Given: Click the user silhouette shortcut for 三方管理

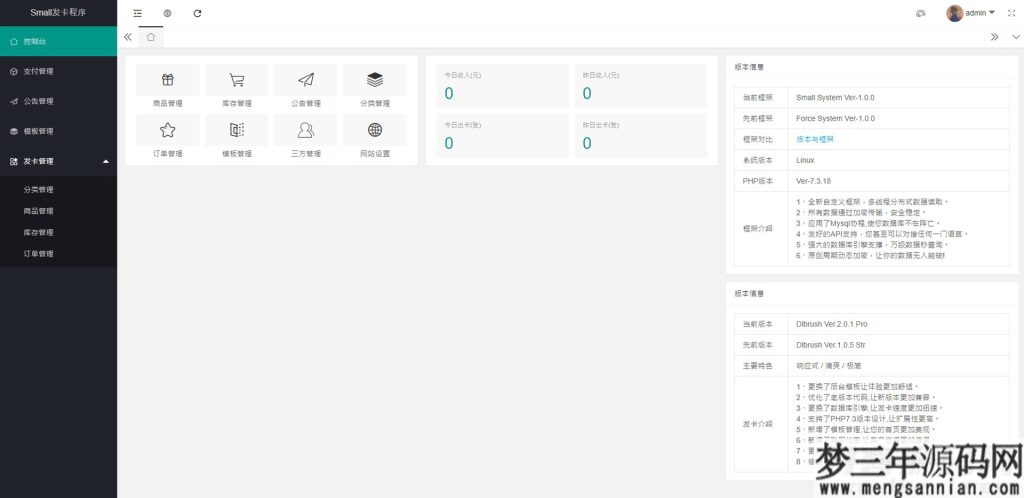Looking at the screenshot, I should tap(306, 130).
